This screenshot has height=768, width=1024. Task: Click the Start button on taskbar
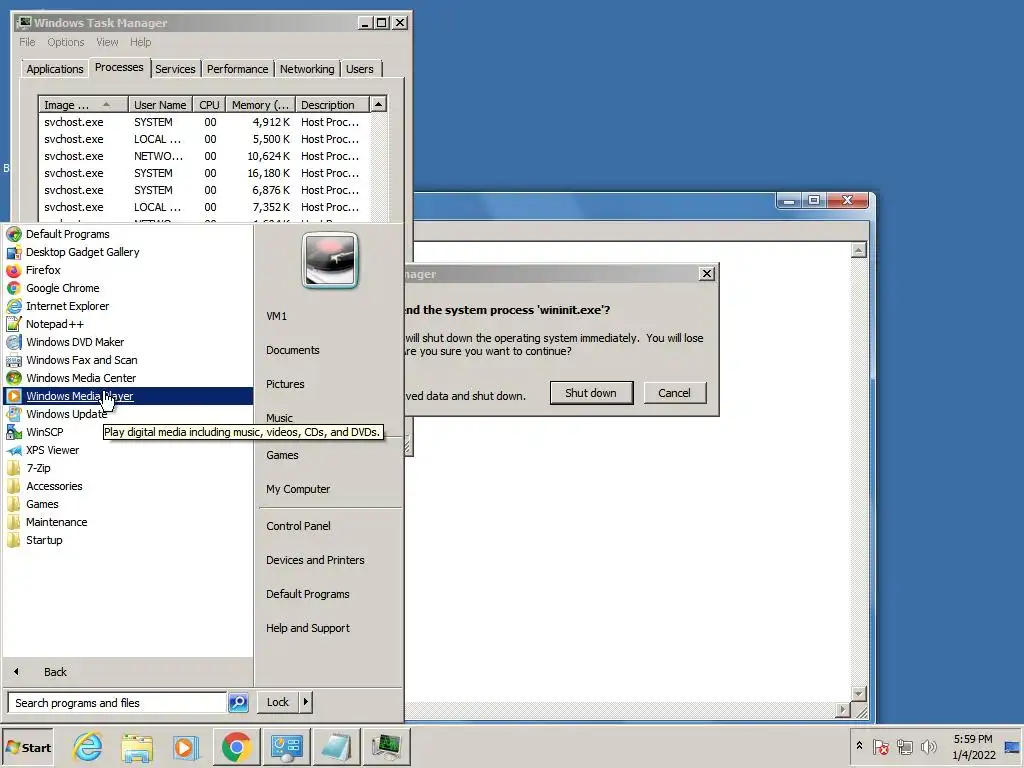[x=28, y=748]
